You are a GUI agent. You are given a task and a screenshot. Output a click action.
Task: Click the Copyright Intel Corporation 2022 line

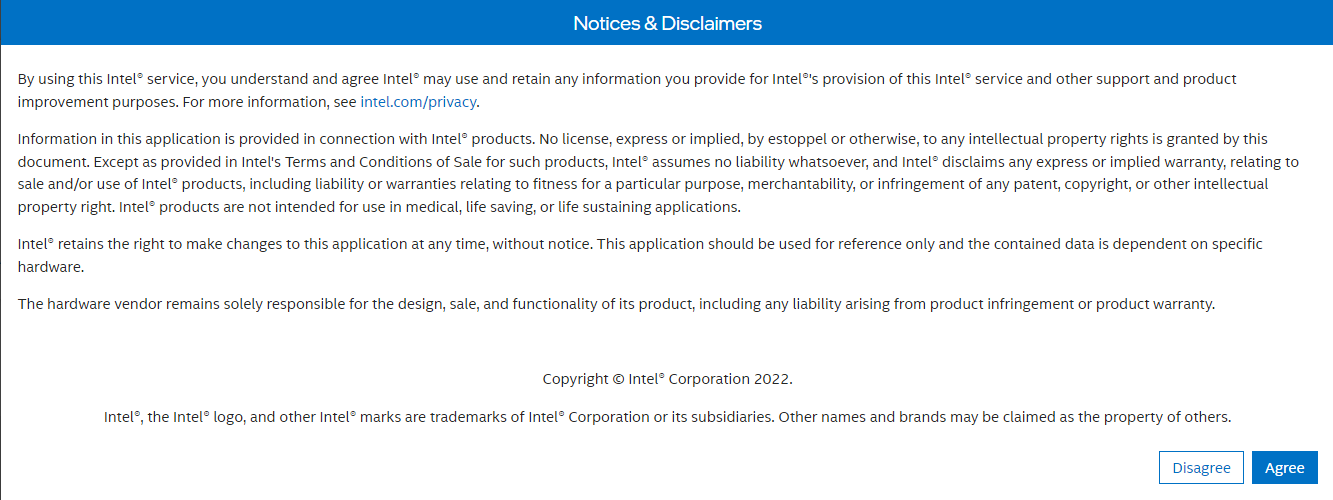(667, 379)
